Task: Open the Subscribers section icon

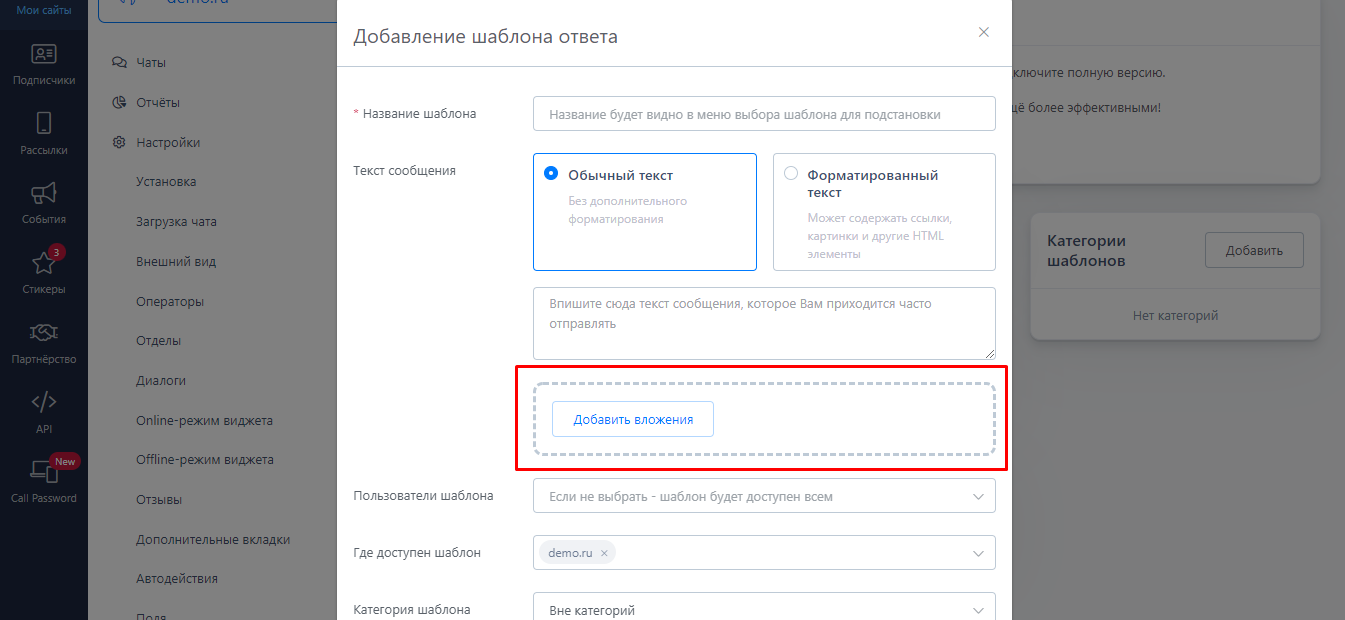Action: [x=43, y=55]
